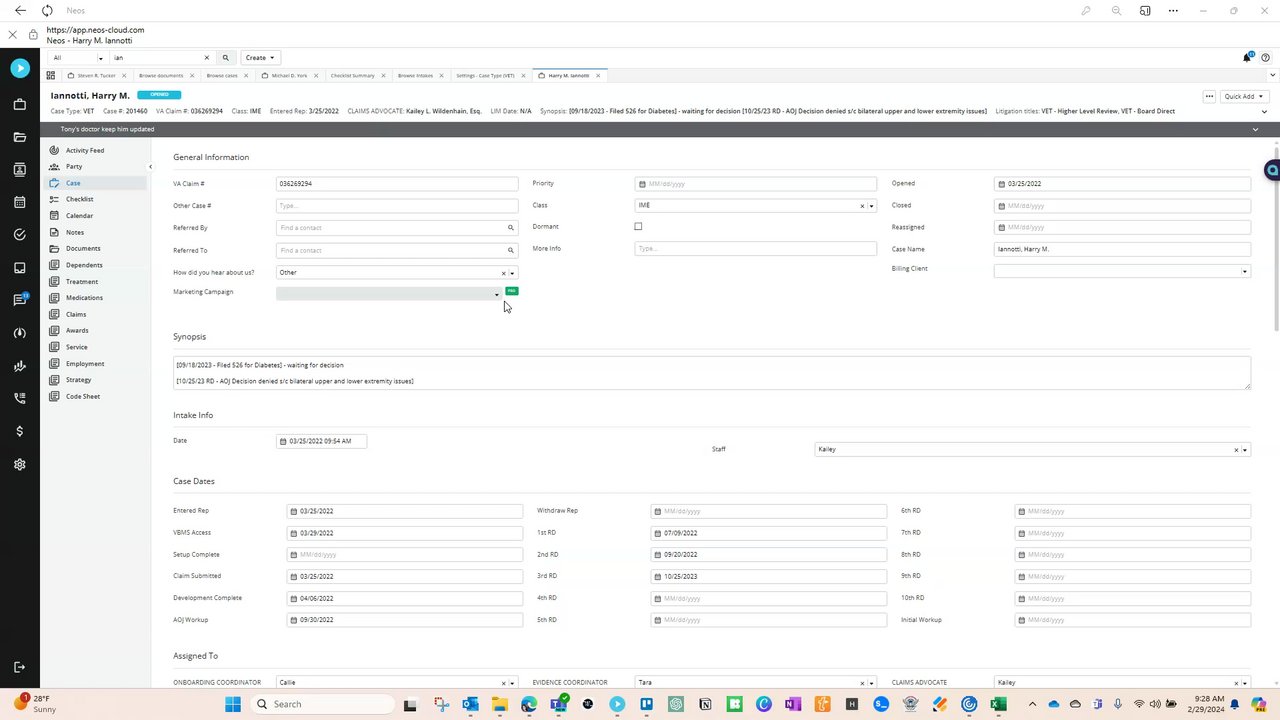
Task: Open the messages icon with badge
Action: pos(20,300)
